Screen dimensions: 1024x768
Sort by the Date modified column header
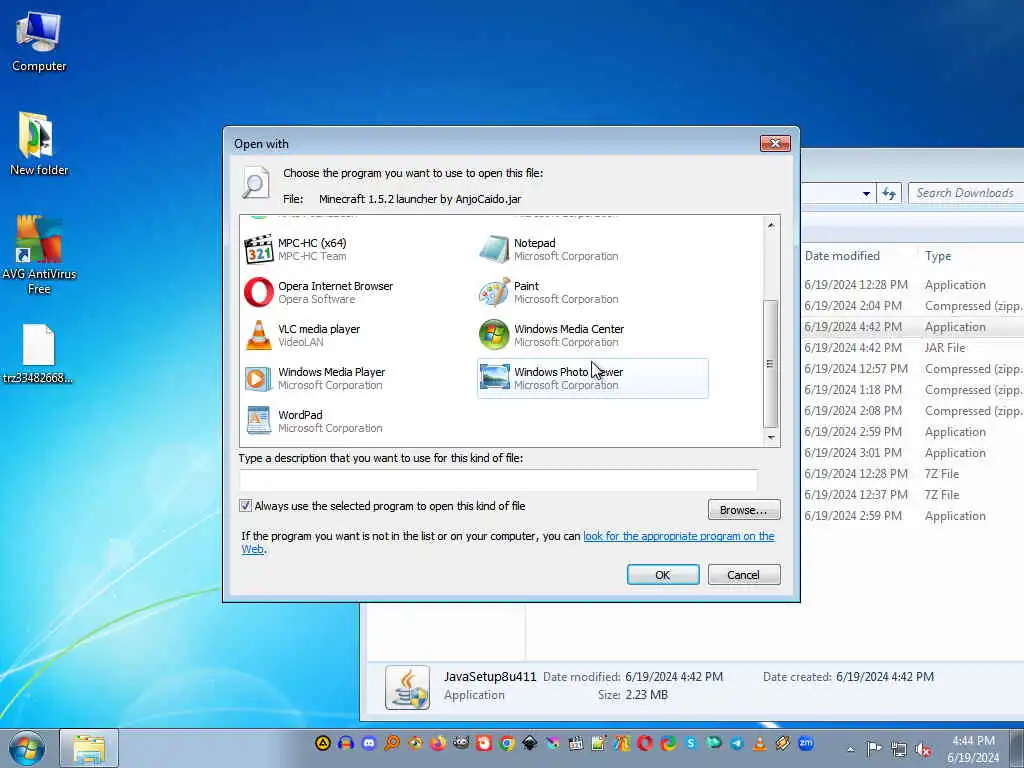842,256
